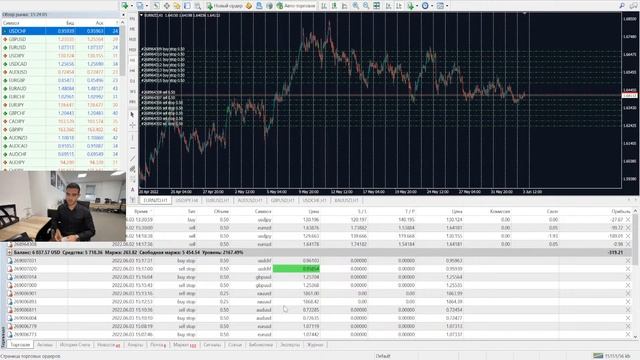Toggle chart shift icon
Screen dimensions: 640x360
pos(399,6)
